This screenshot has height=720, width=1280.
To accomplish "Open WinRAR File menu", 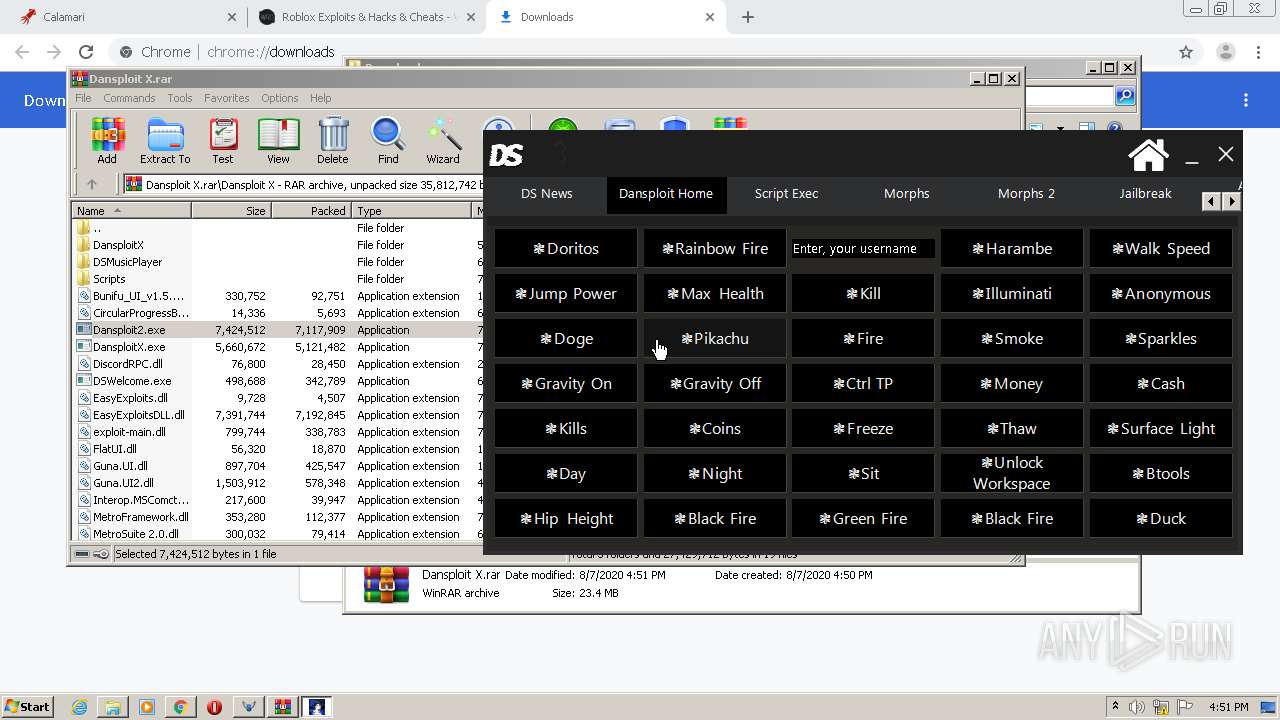I will click(83, 98).
